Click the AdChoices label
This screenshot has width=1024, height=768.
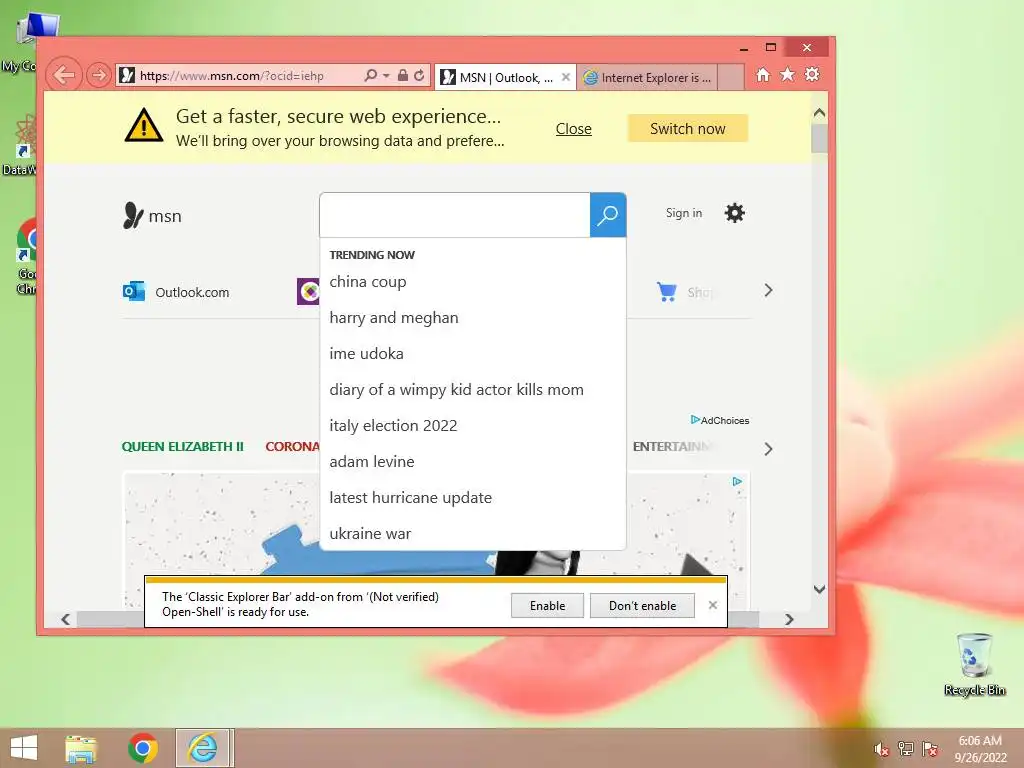[x=720, y=420]
